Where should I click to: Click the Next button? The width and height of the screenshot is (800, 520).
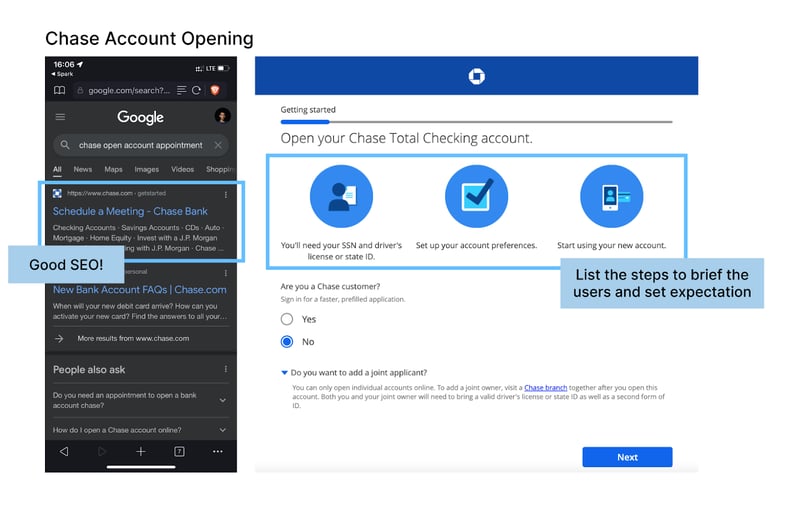[x=627, y=457]
